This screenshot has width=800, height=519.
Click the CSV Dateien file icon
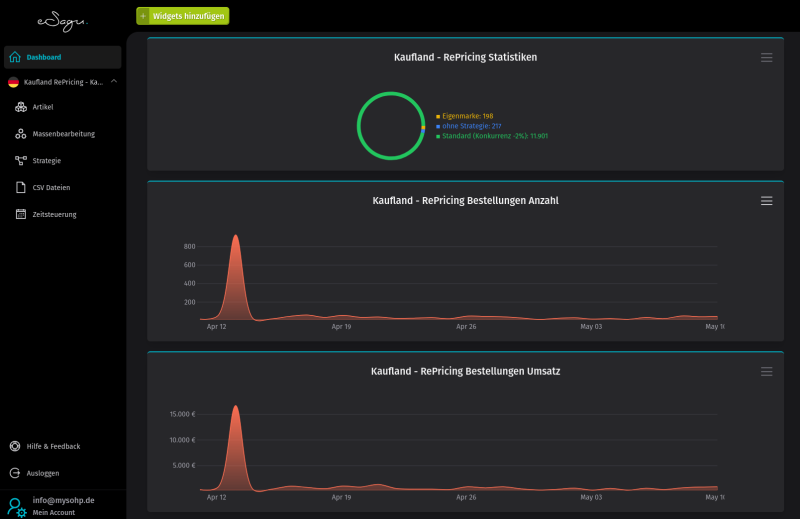20,187
